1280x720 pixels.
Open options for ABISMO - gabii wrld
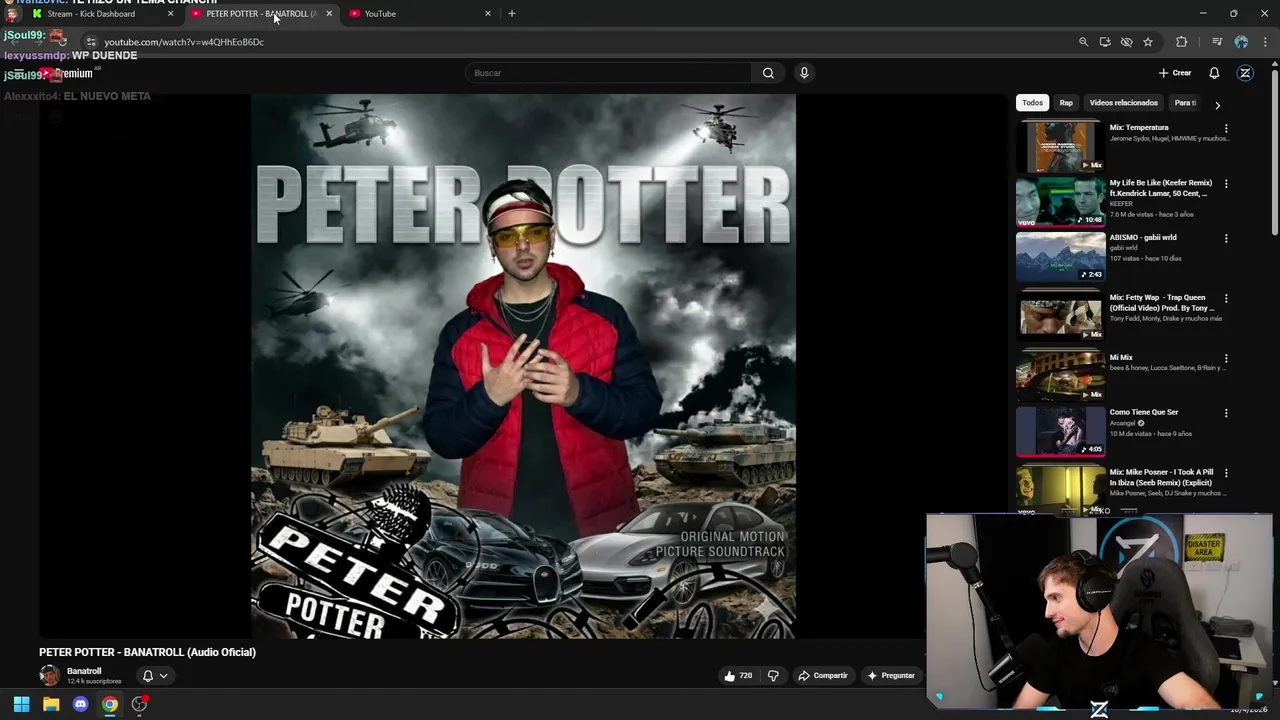pyautogui.click(x=1226, y=239)
